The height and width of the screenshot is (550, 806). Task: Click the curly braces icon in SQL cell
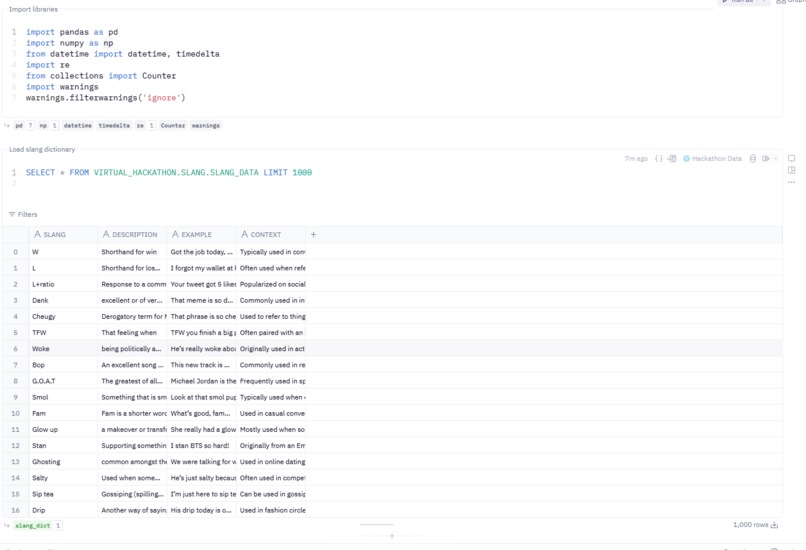(x=658, y=159)
